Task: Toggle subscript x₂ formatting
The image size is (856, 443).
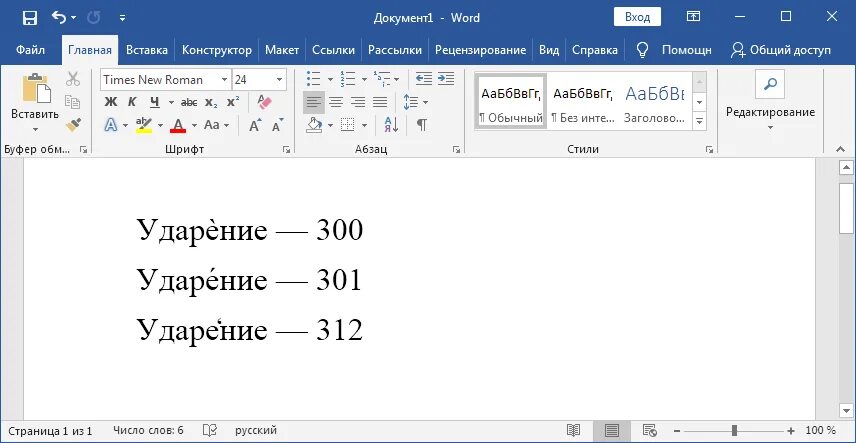Action: (211, 102)
